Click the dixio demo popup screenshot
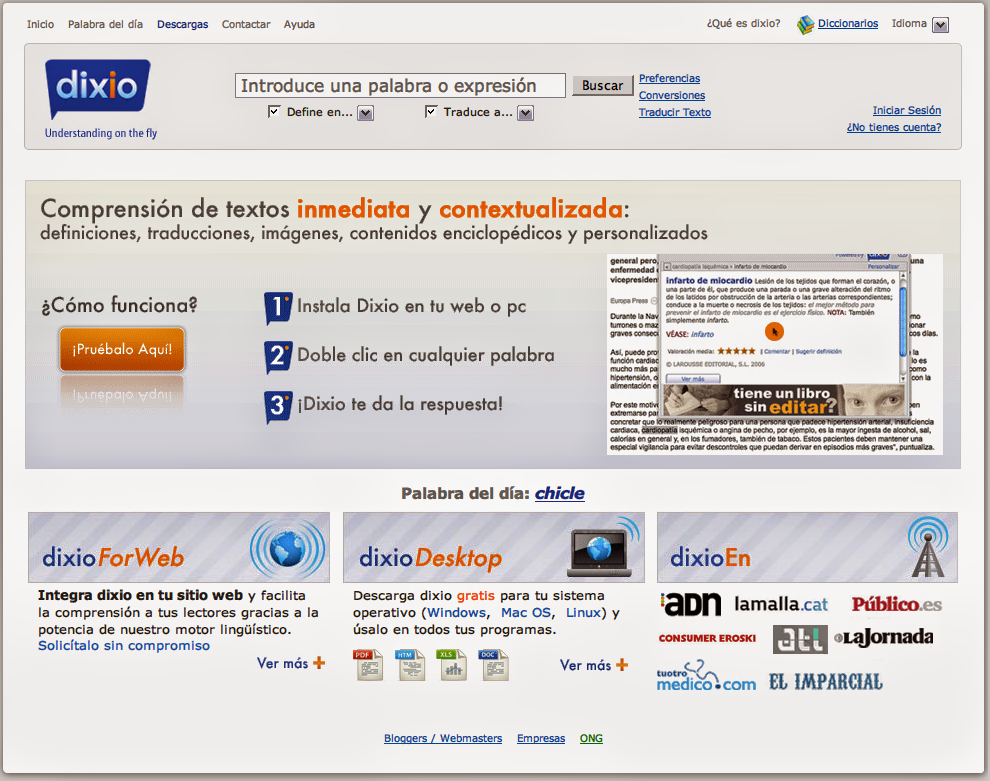The image size is (990, 781). [x=775, y=354]
